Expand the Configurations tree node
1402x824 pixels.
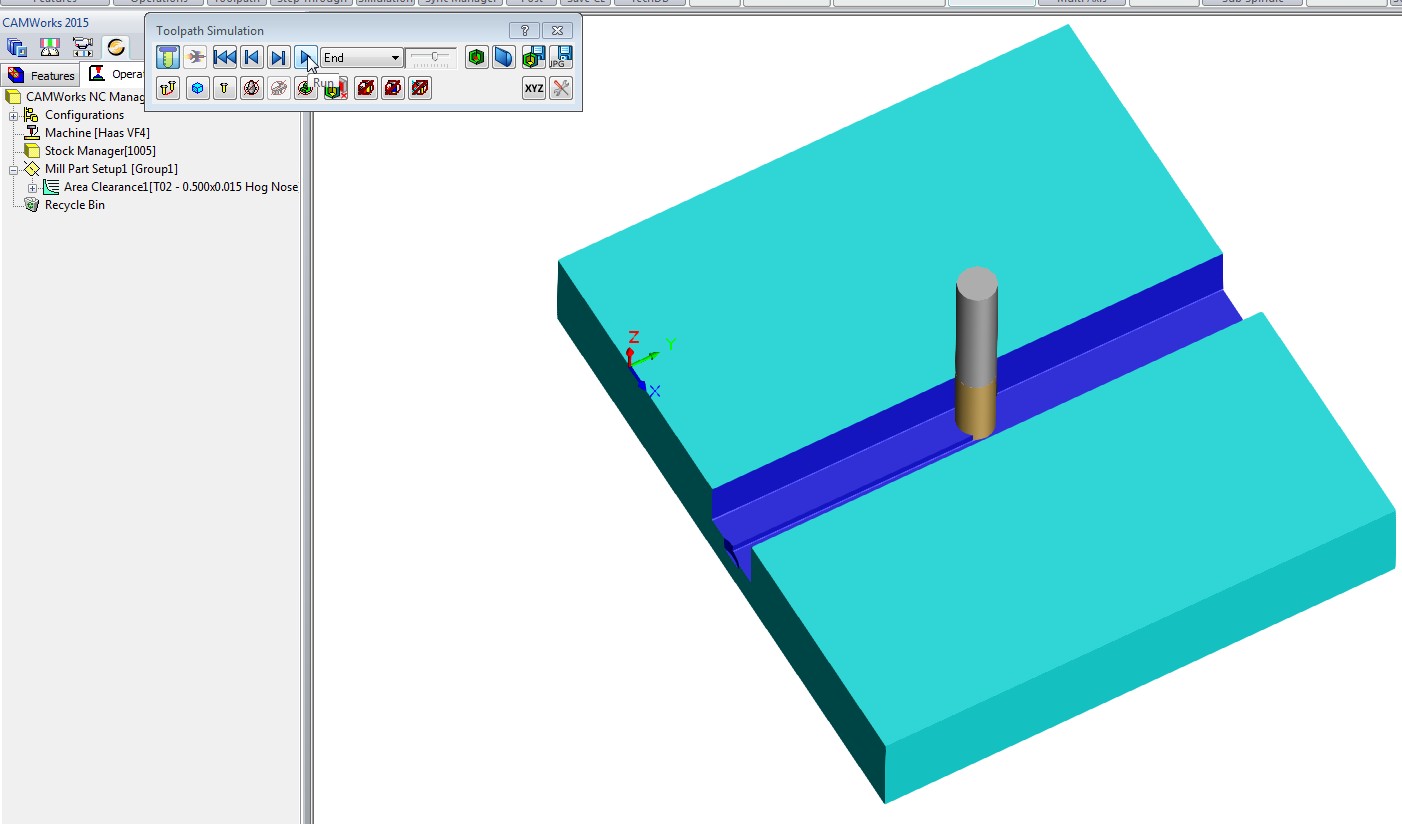tap(14, 115)
